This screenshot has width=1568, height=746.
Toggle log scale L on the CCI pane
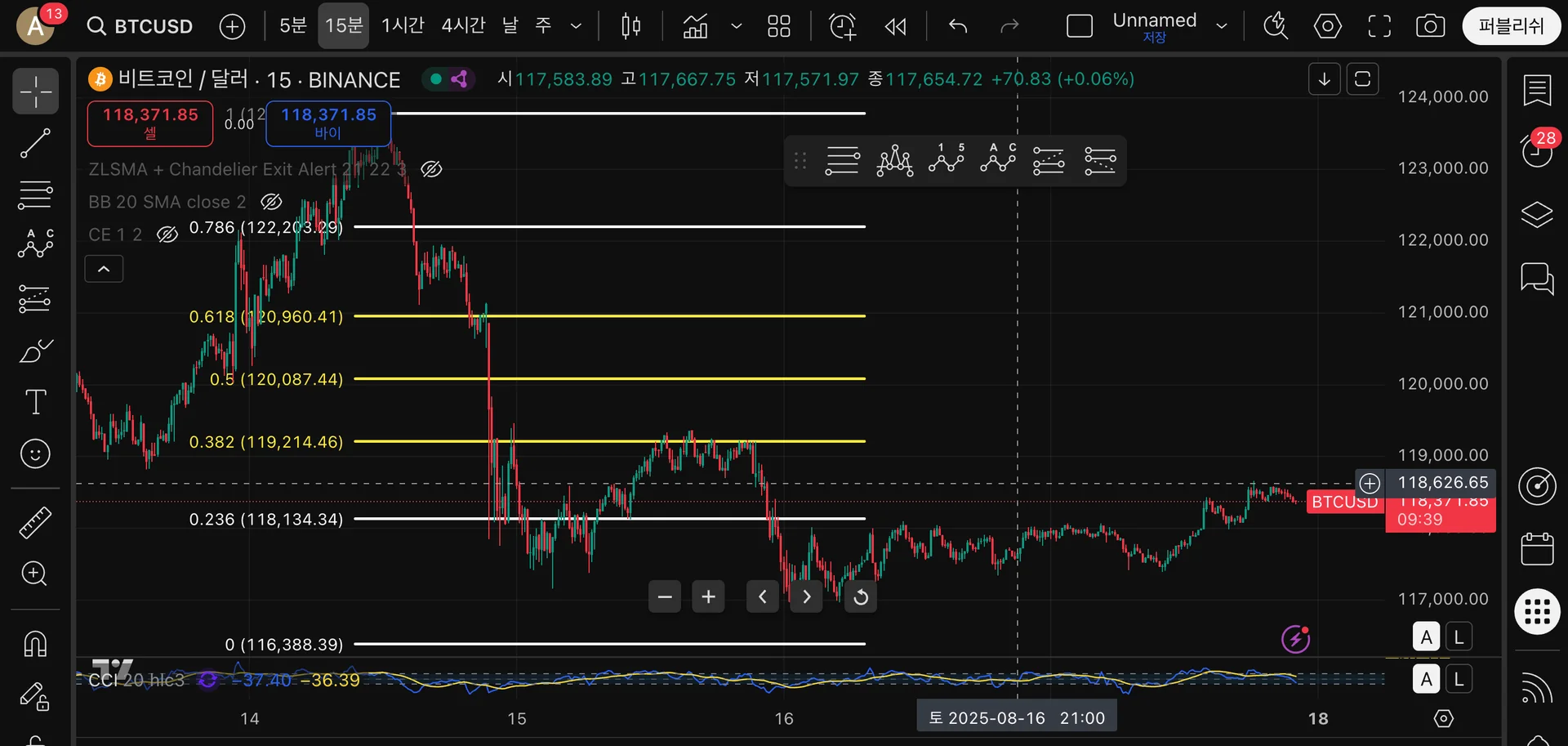pyautogui.click(x=1459, y=679)
